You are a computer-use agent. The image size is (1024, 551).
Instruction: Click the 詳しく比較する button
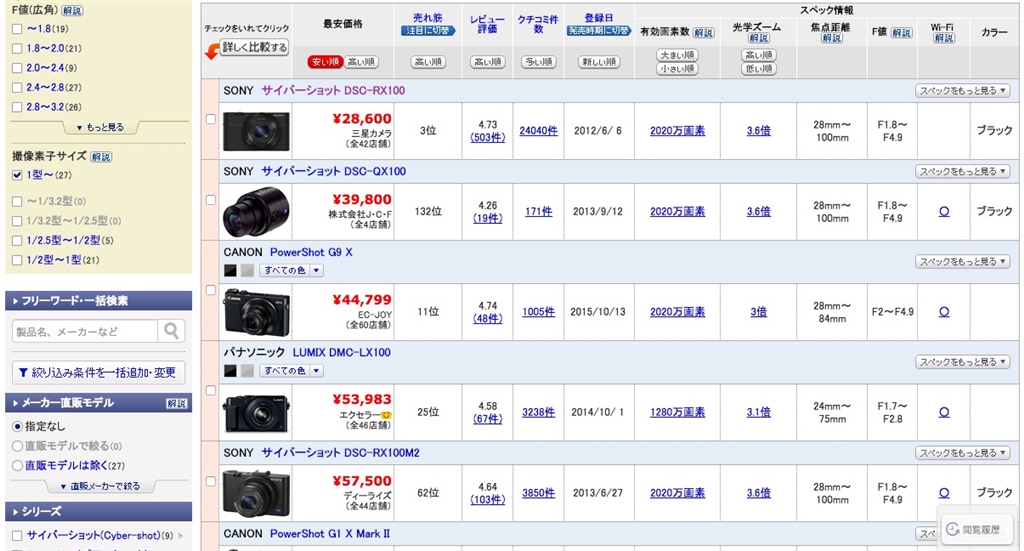tap(254, 48)
